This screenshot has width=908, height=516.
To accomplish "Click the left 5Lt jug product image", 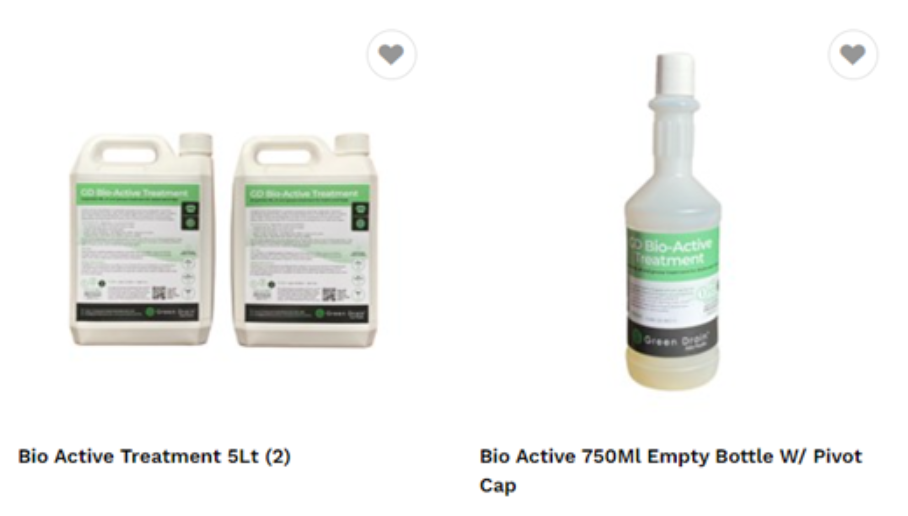I will pos(142,239).
